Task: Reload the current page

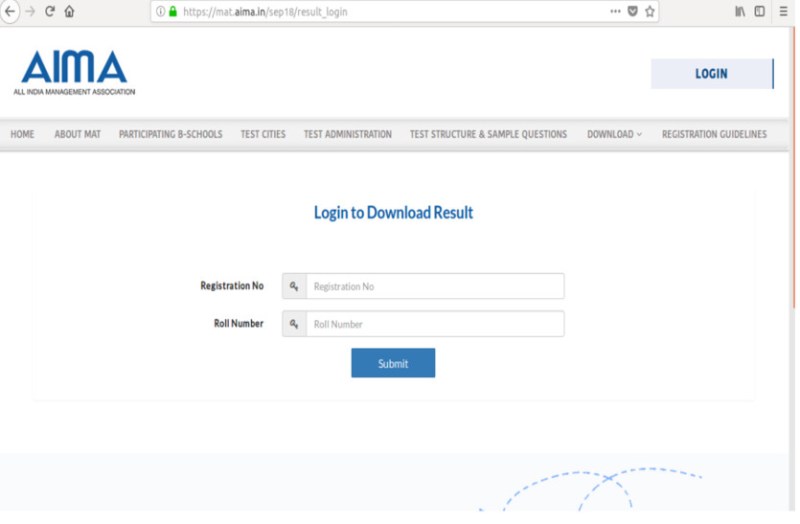Action: (x=49, y=12)
